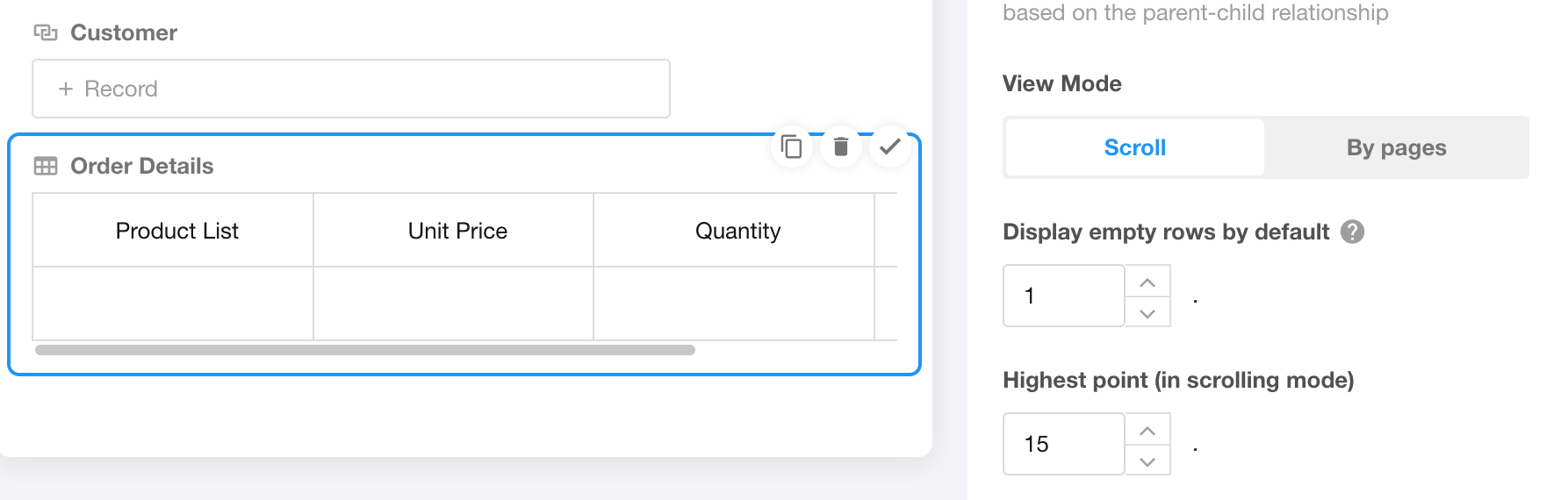The width and height of the screenshot is (1568, 500).
Task: Click the Display empty rows number field
Action: (1063, 296)
